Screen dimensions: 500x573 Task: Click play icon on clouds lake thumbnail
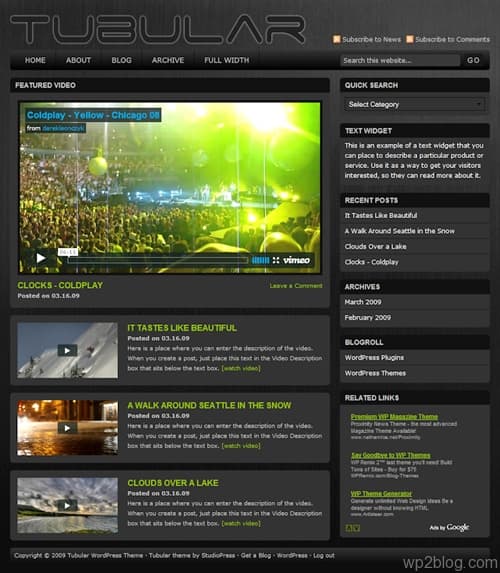point(67,505)
